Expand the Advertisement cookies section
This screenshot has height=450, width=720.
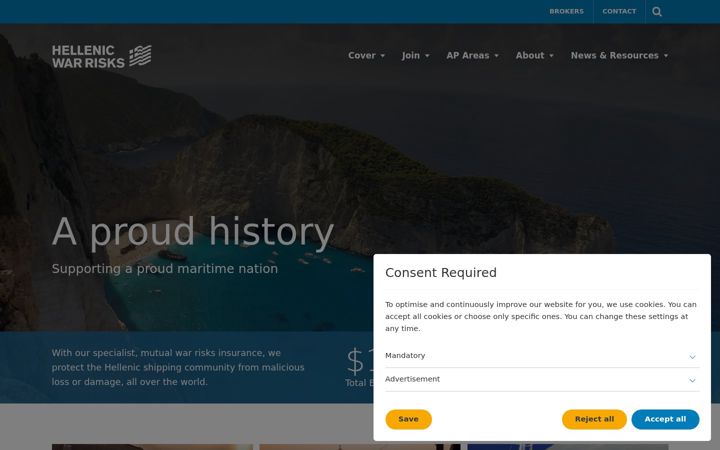click(542, 379)
